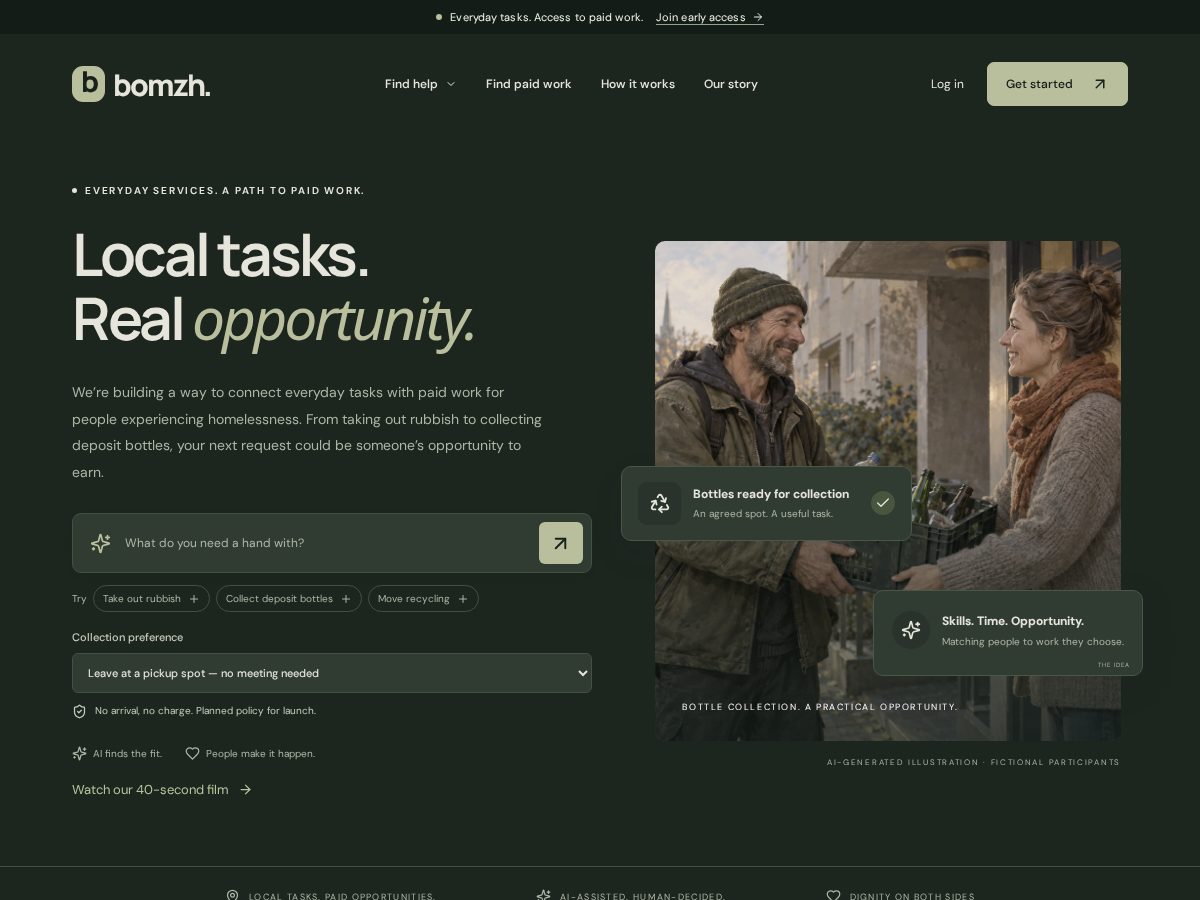Click sparkle icon on Skills. Time. Opportunity. card

click(911, 630)
